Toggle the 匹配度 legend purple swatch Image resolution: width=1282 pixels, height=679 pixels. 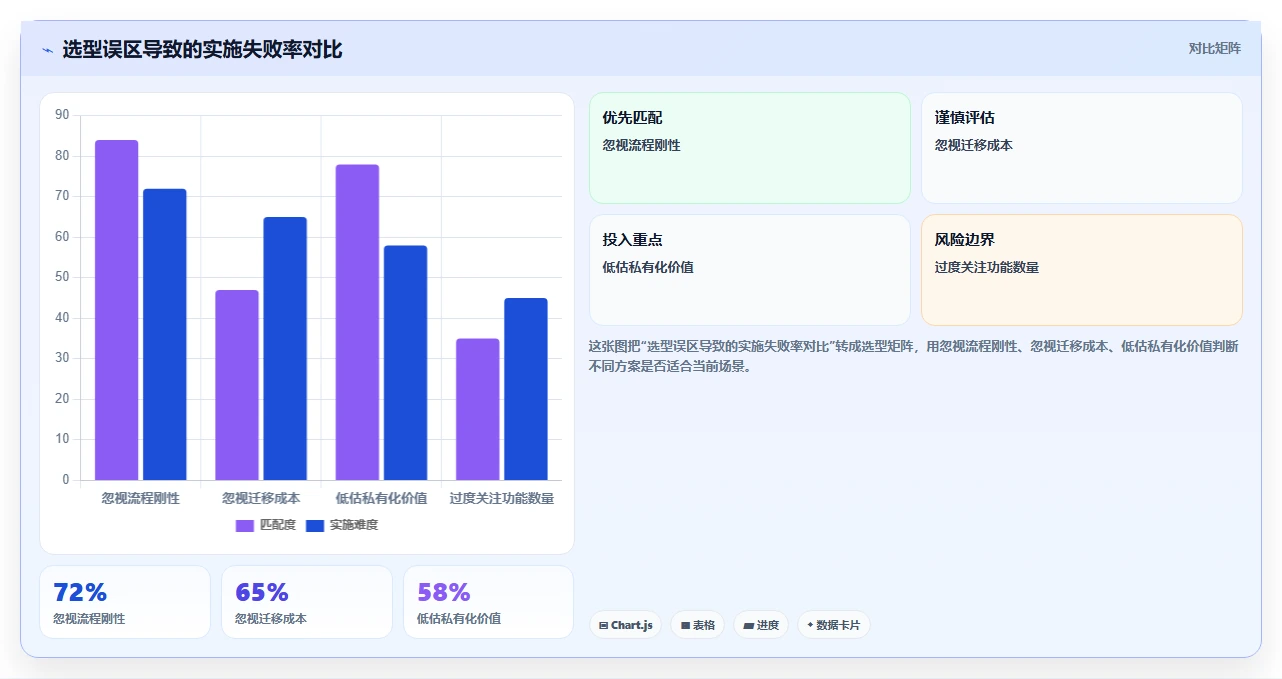pos(245,525)
